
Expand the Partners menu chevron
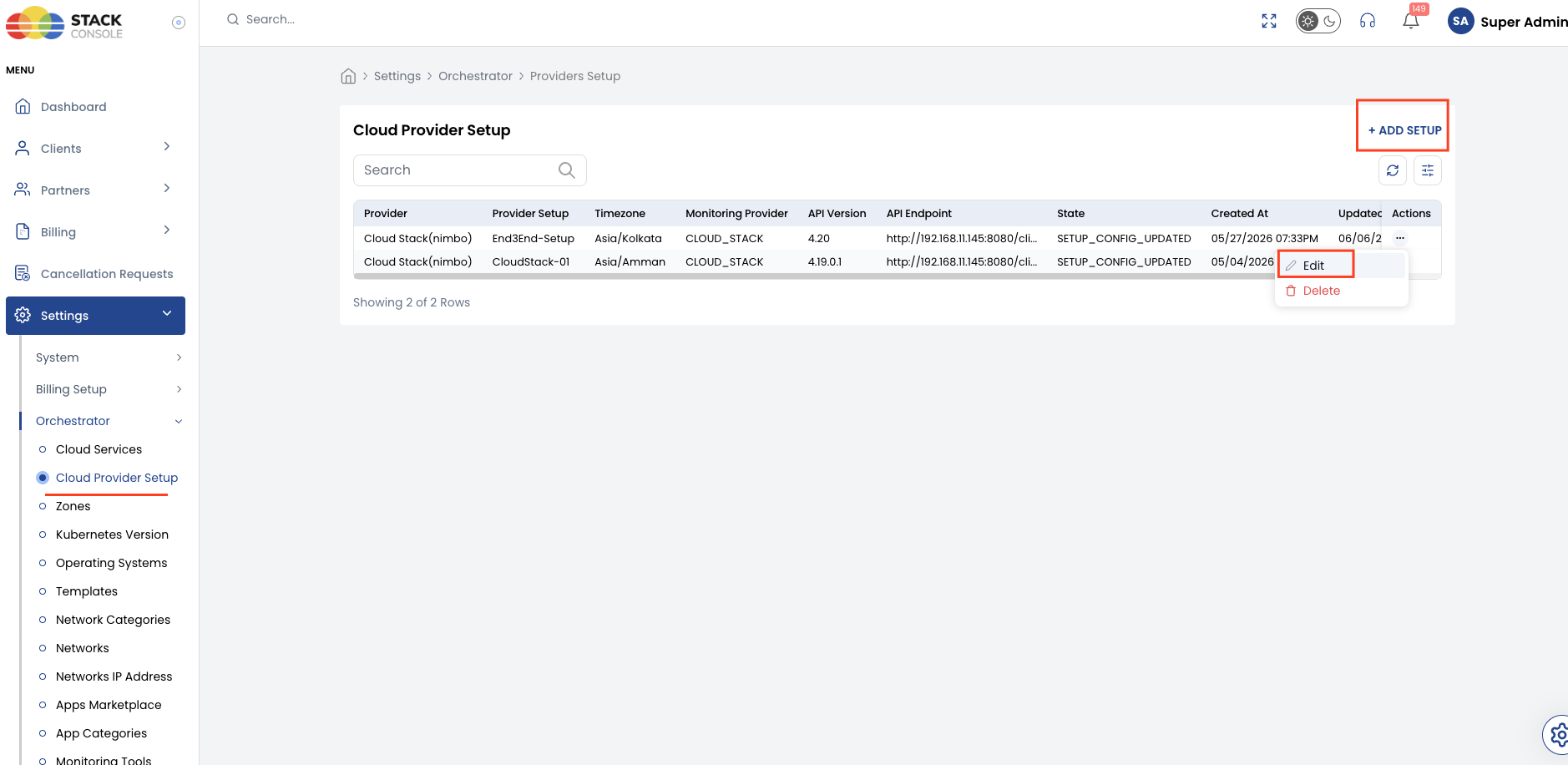click(167, 189)
